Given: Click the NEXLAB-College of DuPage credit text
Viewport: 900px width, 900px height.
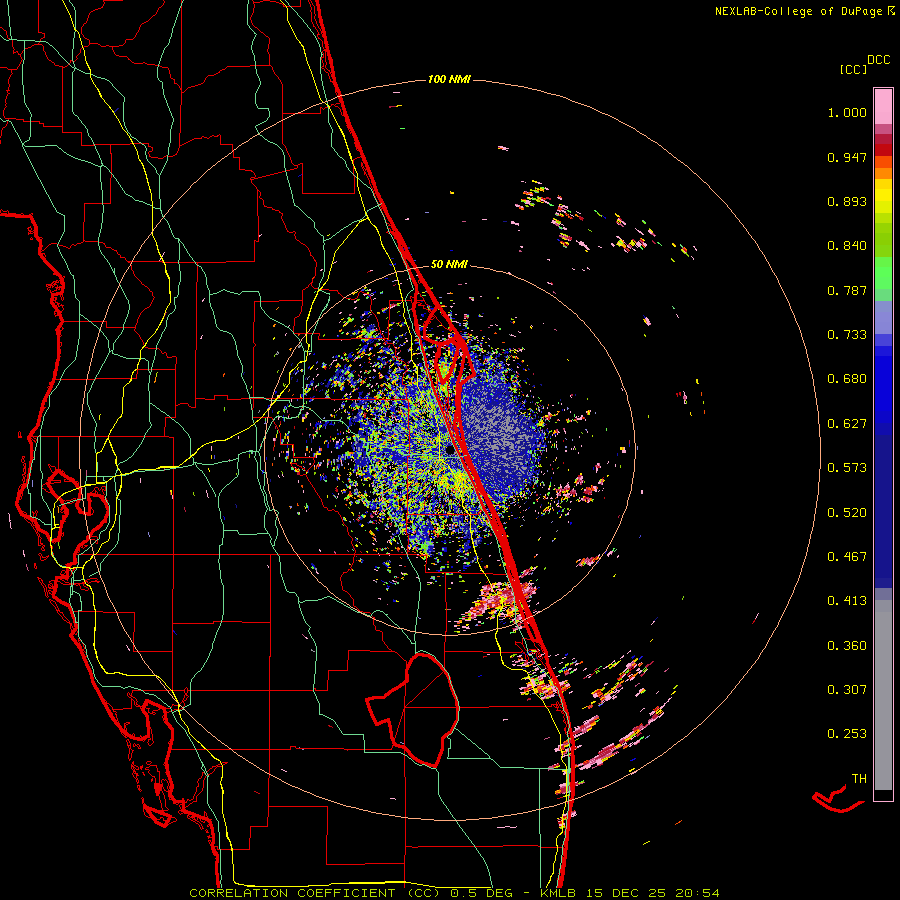Looking at the screenshot, I should pos(798,11).
